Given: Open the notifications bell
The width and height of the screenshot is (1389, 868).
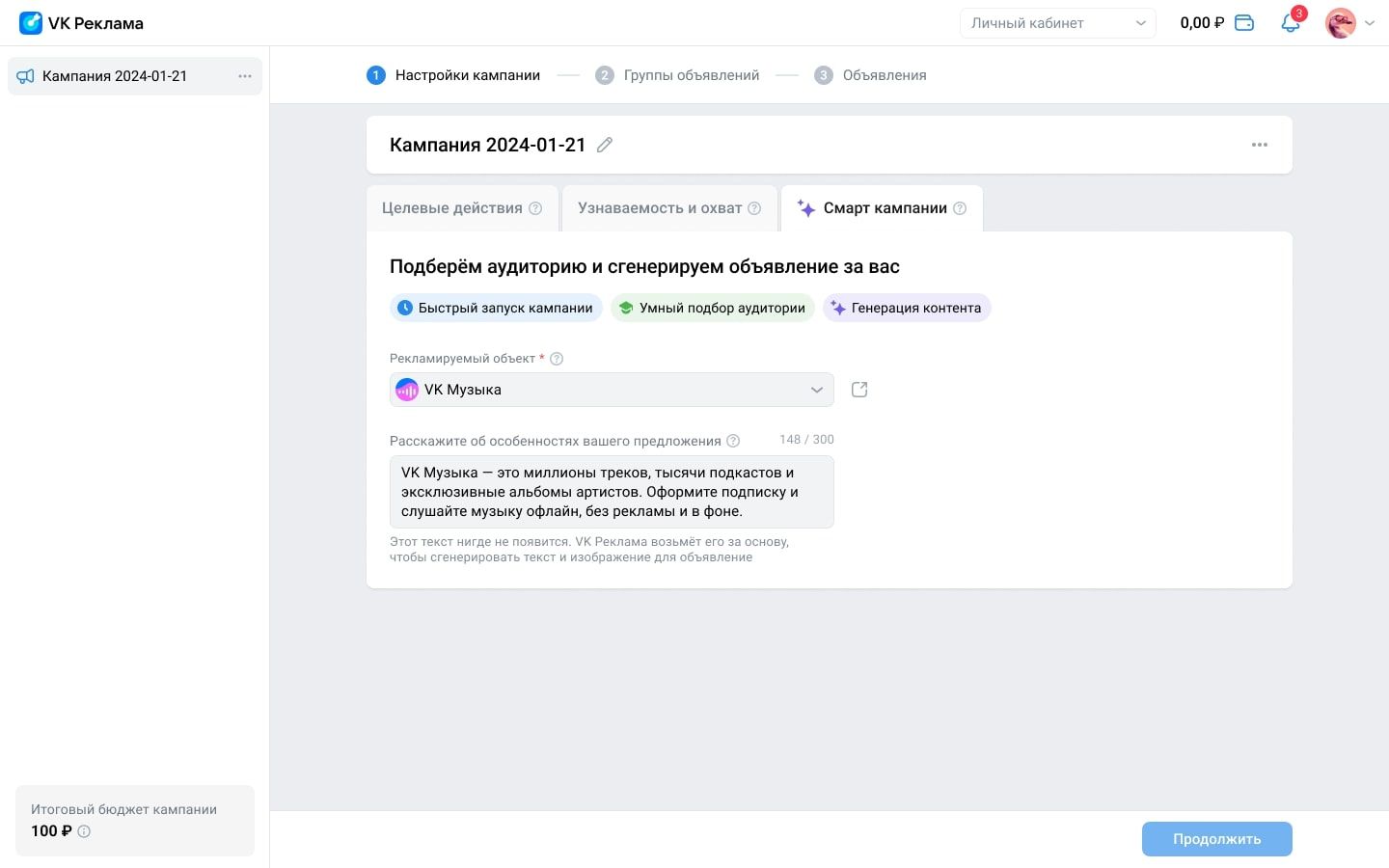Looking at the screenshot, I should (x=1291, y=23).
